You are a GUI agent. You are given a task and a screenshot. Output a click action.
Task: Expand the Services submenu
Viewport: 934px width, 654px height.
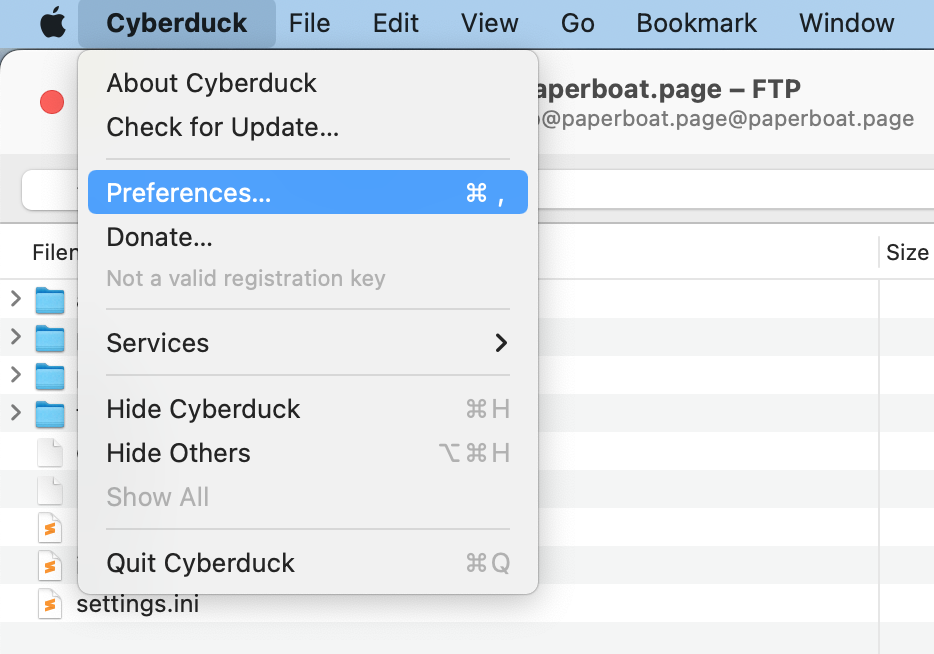pos(308,342)
